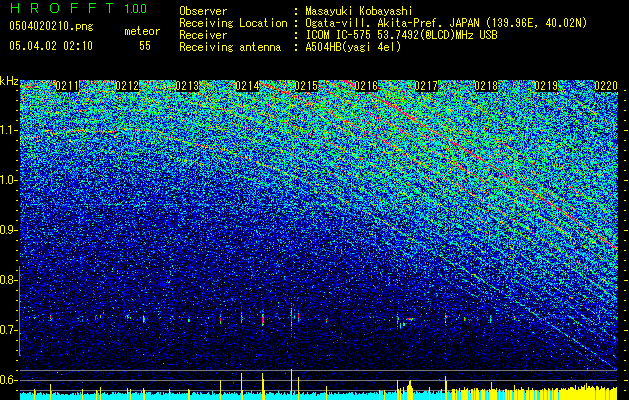Image resolution: width=629 pixels, height=400 pixels.
Task: Click the 0211 time marker
Action: click(x=67, y=86)
